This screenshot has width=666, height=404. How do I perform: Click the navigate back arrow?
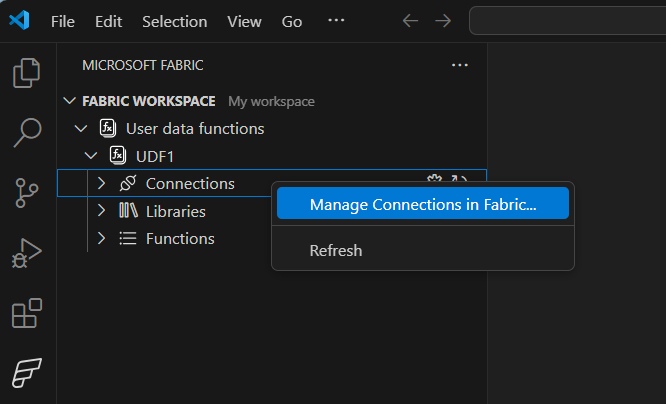[x=408, y=21]
